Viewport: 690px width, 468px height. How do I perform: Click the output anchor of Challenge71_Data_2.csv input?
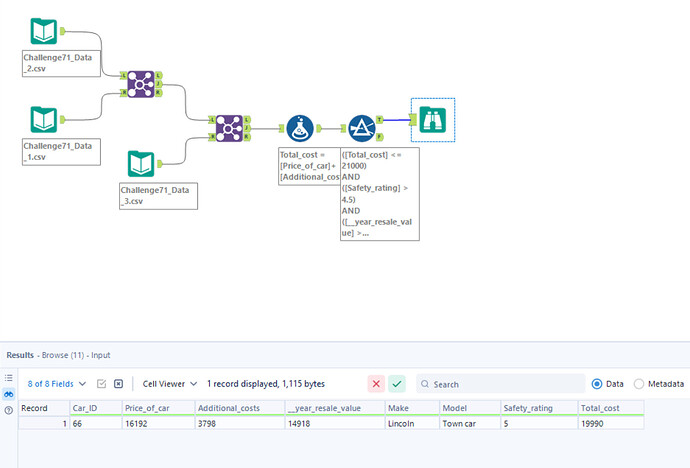[x=62, y=31]
